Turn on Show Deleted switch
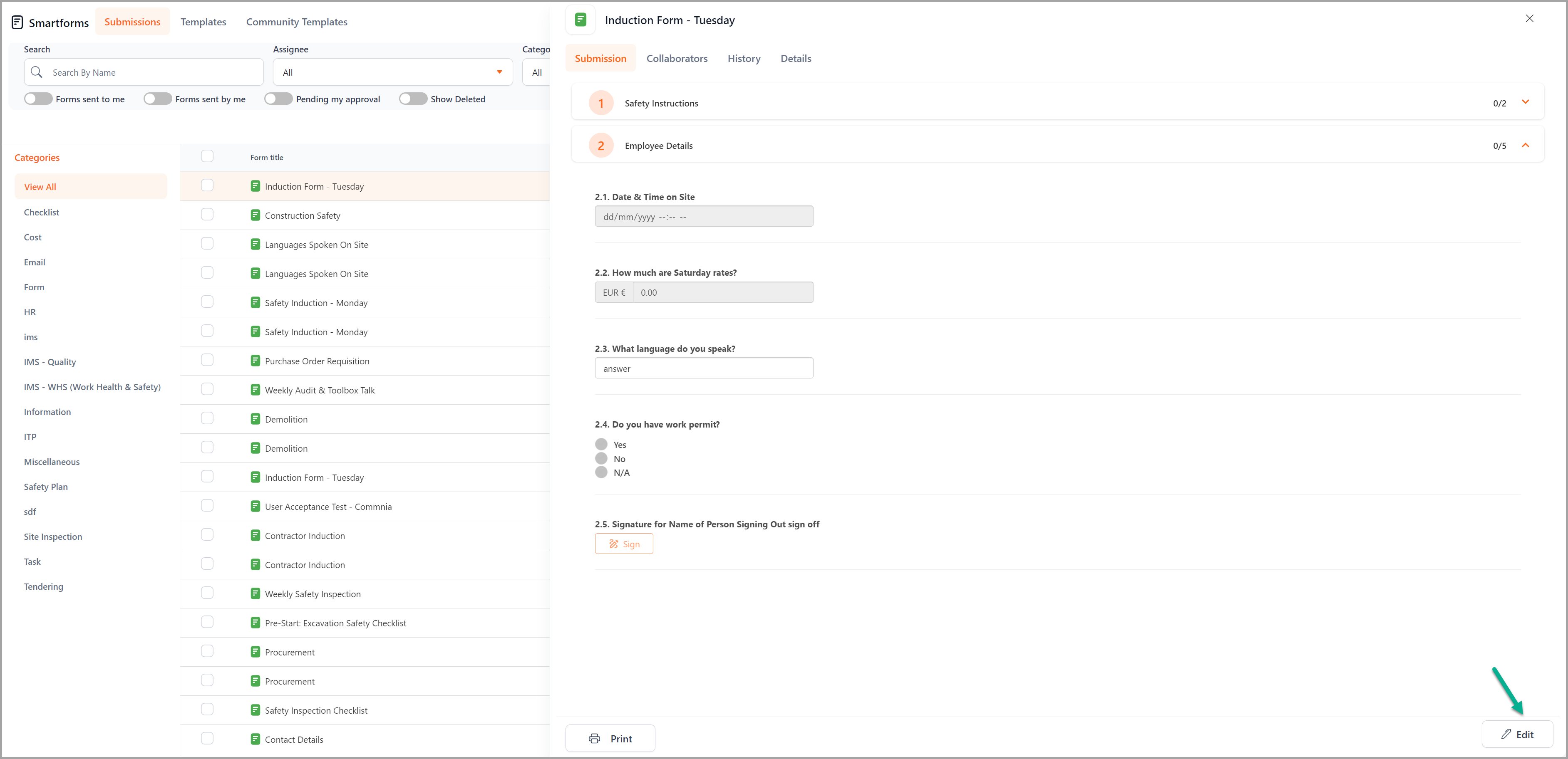 (413, 99)
